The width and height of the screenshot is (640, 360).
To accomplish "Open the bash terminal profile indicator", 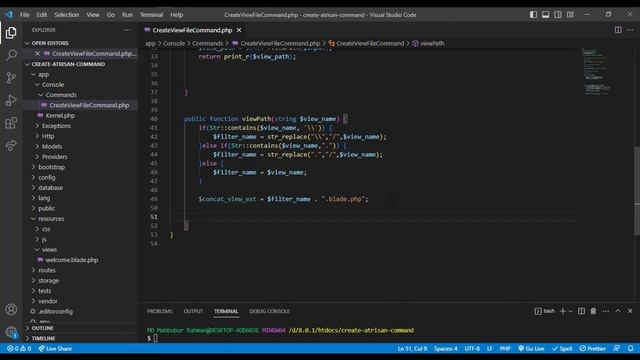I will point(544,311).
